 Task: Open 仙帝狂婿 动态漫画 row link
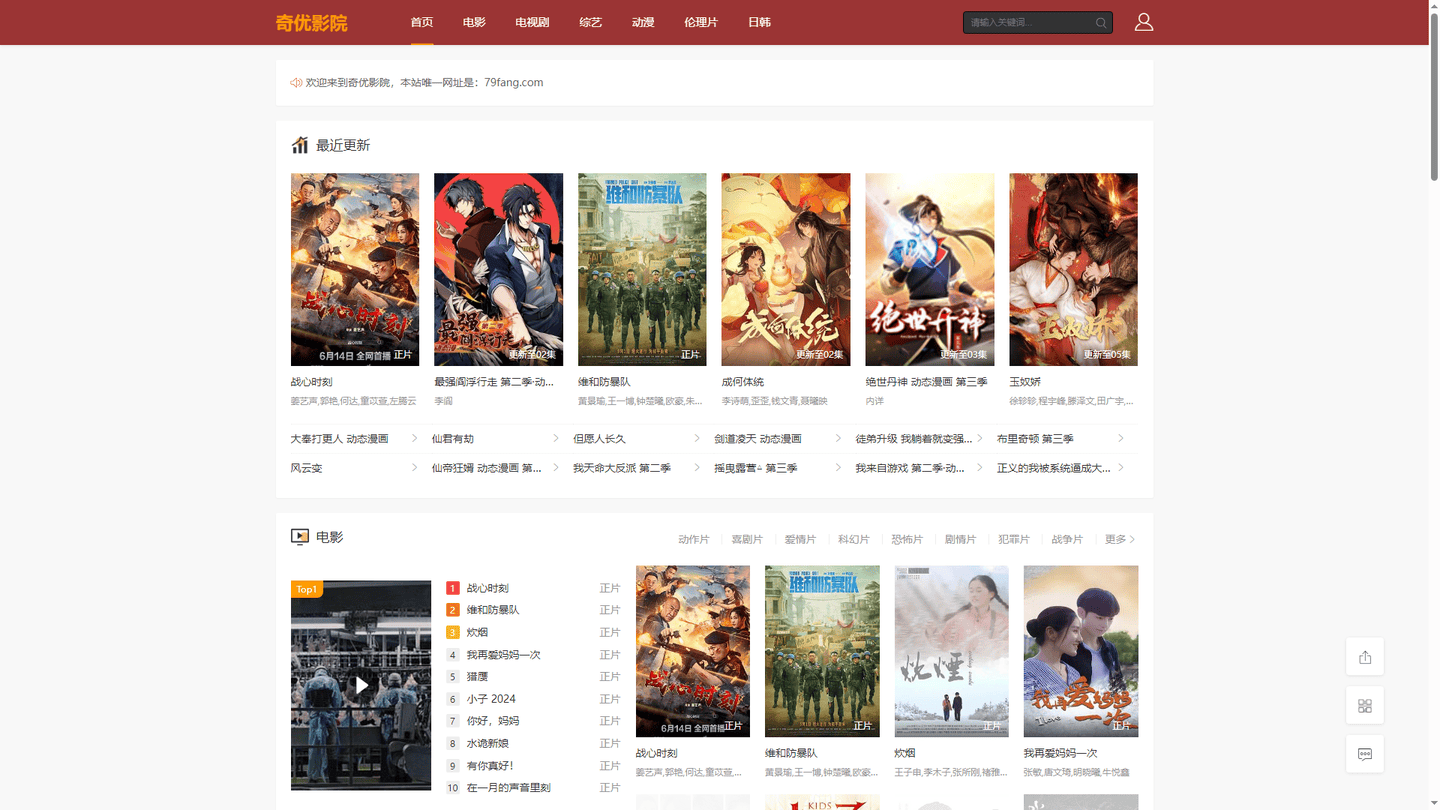487,467
